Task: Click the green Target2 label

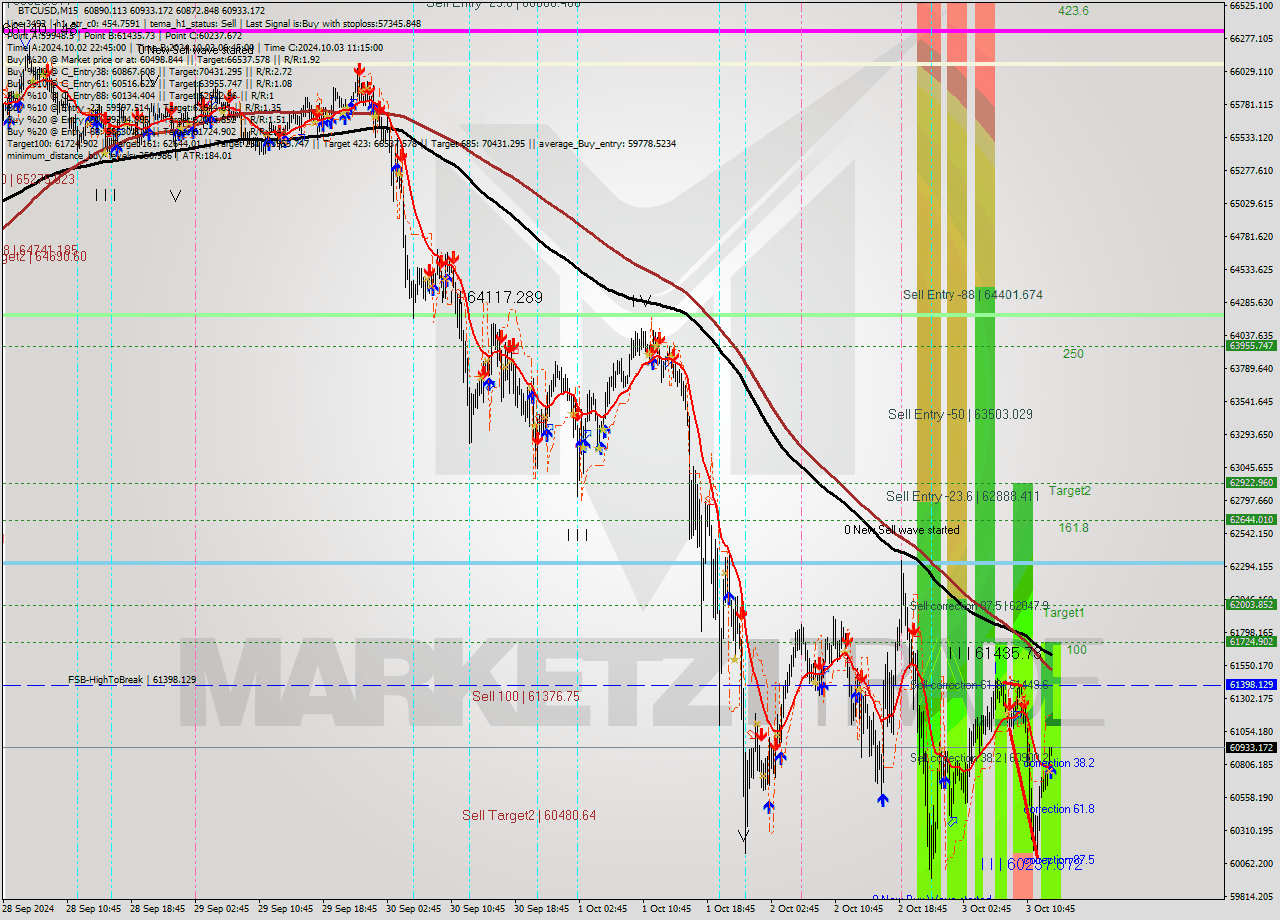Action: click(x=1070, y=491)
